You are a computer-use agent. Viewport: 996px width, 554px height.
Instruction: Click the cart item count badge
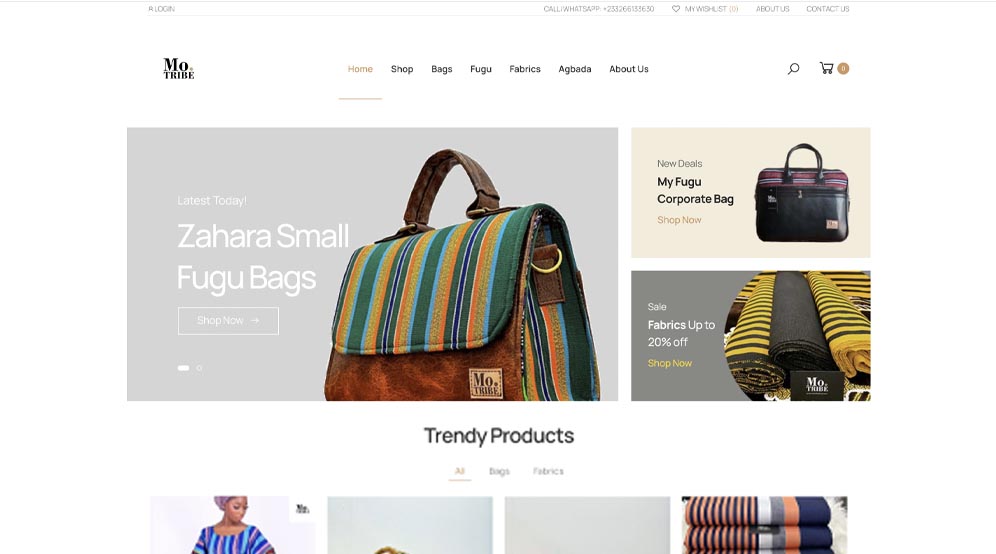point(843,69)
